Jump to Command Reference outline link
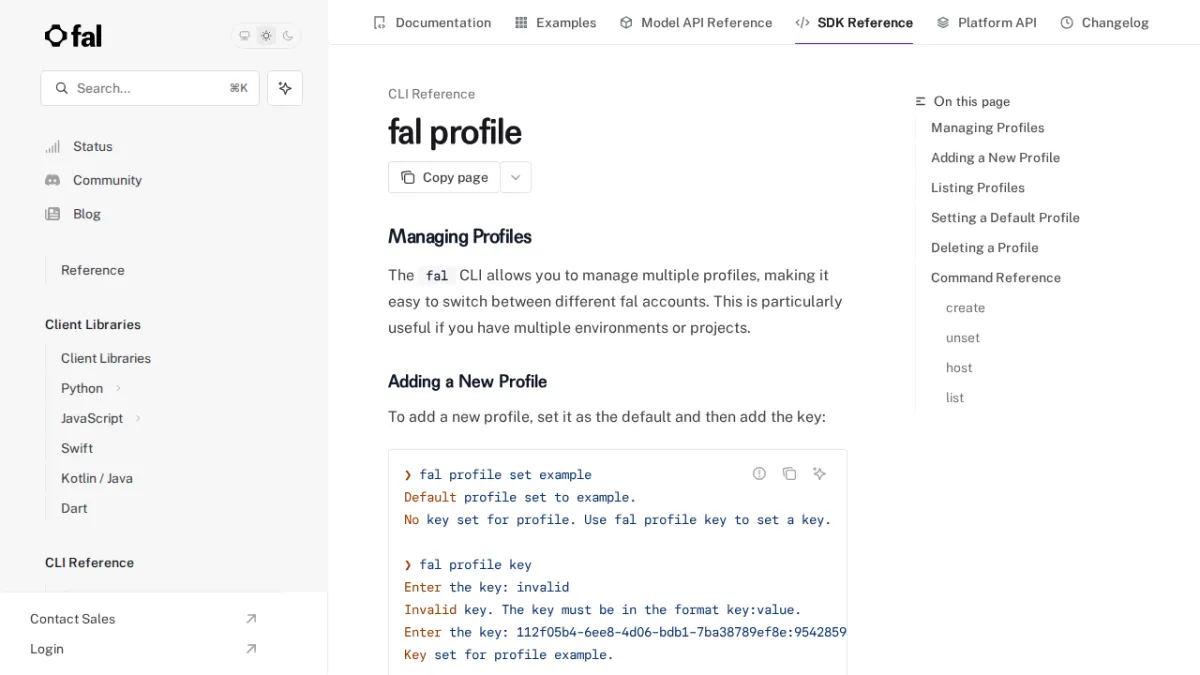Image resolution: width=1200 pixels, height=675 pixels. [x=995, y=278]
